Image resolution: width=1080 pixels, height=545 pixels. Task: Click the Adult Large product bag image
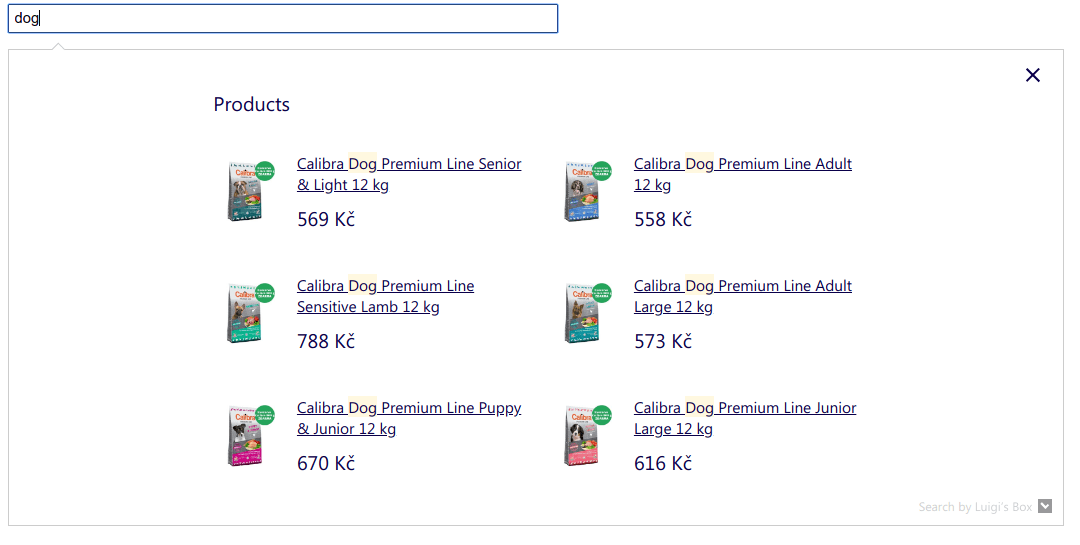pos(583,312)
